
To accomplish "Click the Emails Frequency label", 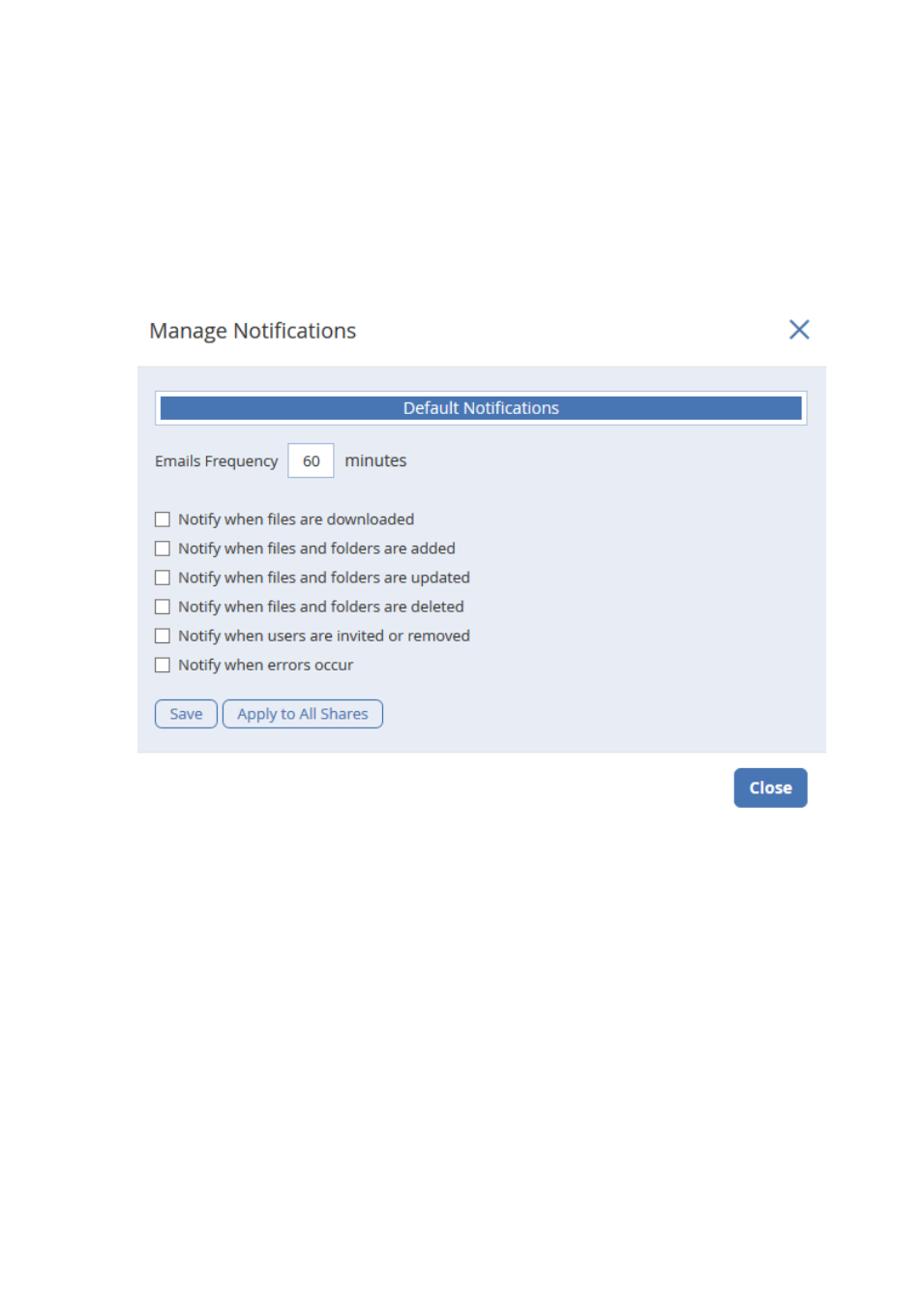I will click(217, 461).
